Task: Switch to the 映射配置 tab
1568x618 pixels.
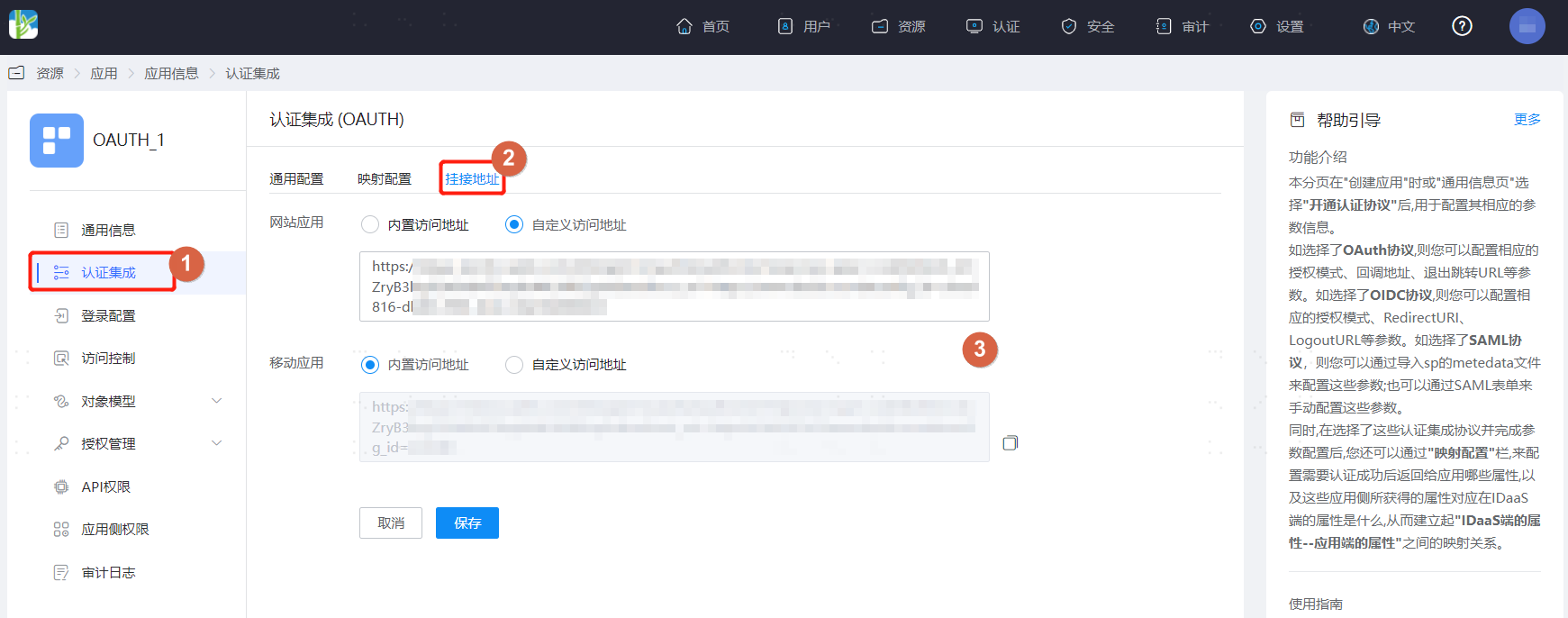Action: click(x=385, y=179)
